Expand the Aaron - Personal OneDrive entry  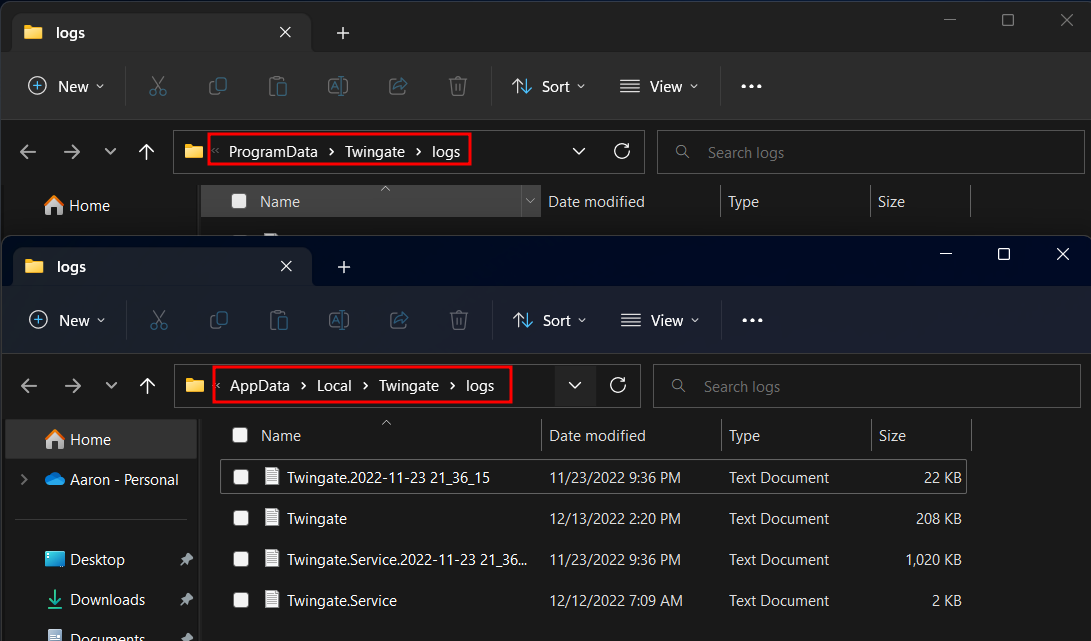[x=22, y=479]
